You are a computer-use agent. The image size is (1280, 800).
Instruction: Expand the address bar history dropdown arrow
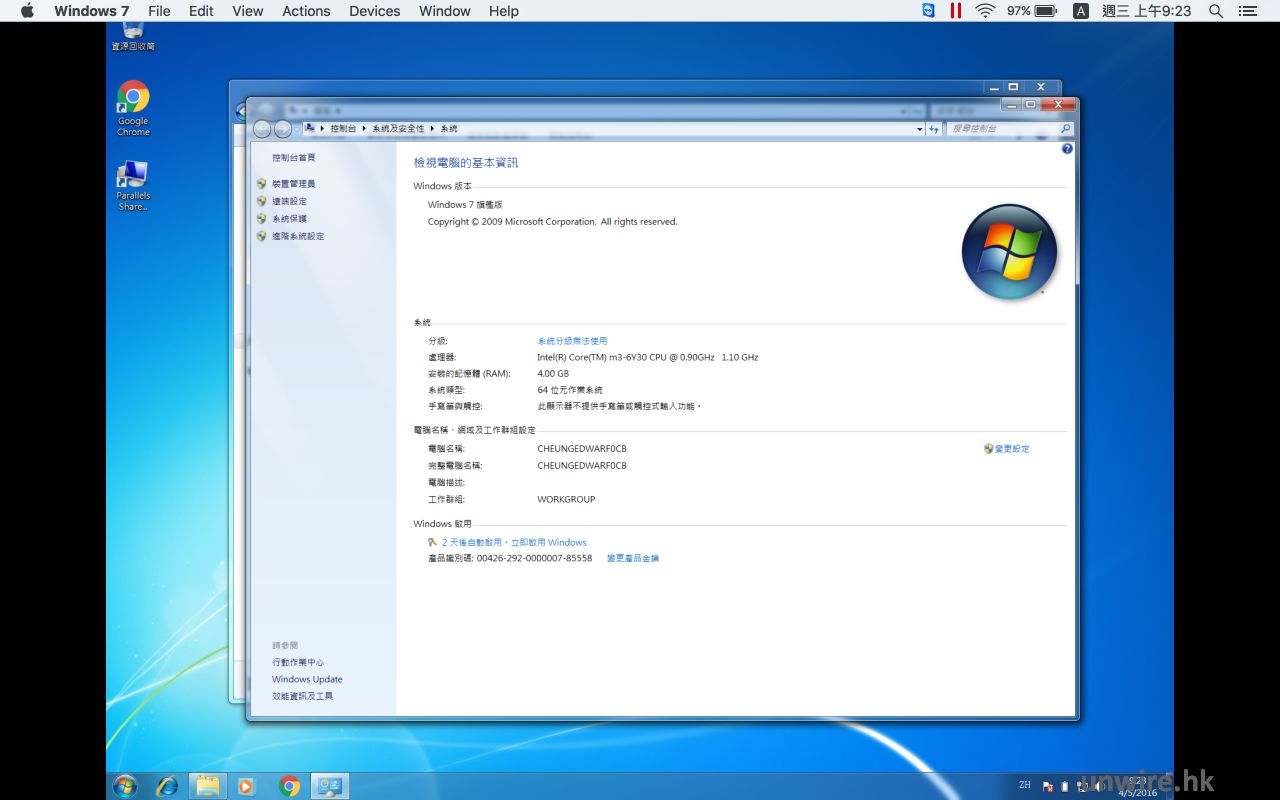pos(919,129)
